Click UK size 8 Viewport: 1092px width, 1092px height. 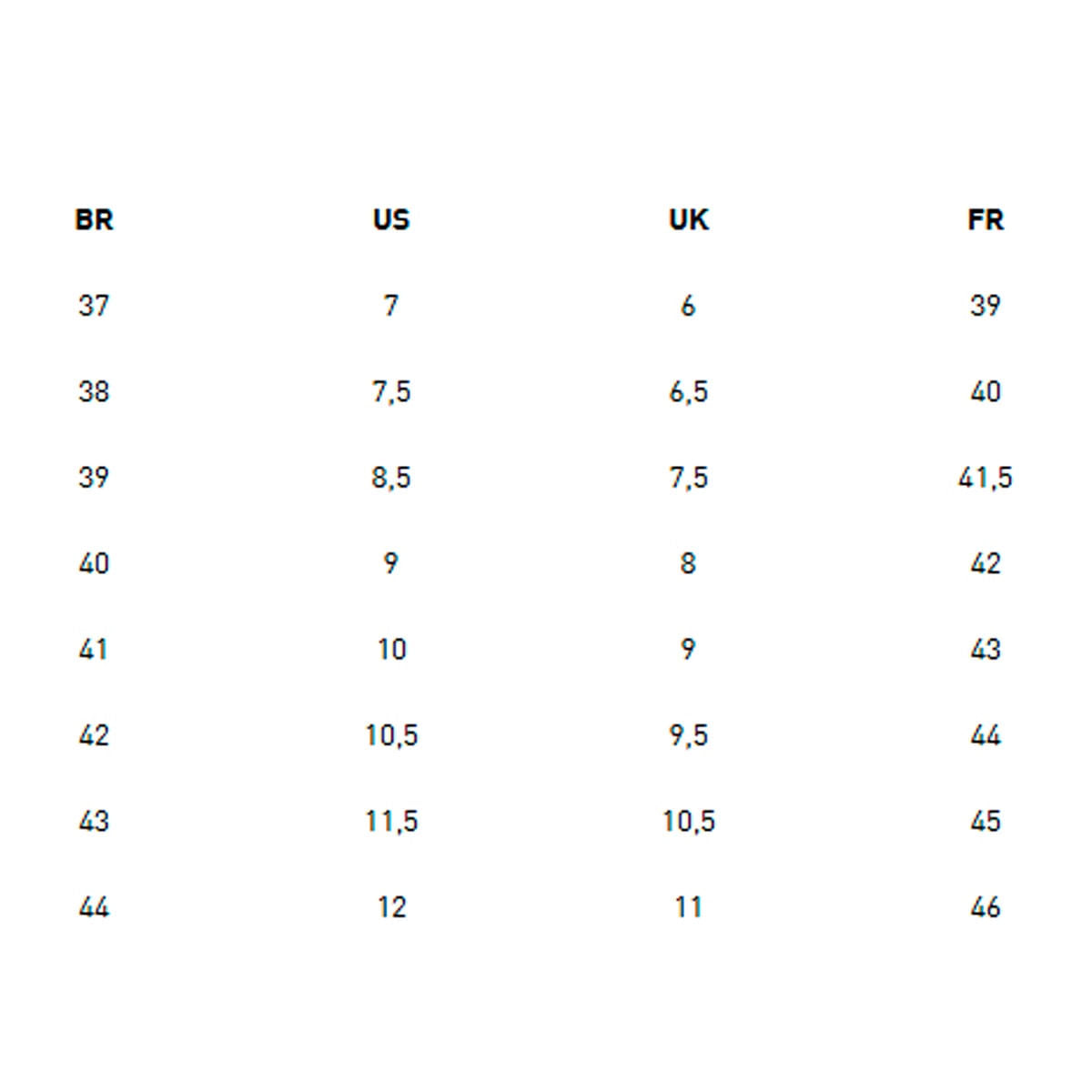coord(688,564)
